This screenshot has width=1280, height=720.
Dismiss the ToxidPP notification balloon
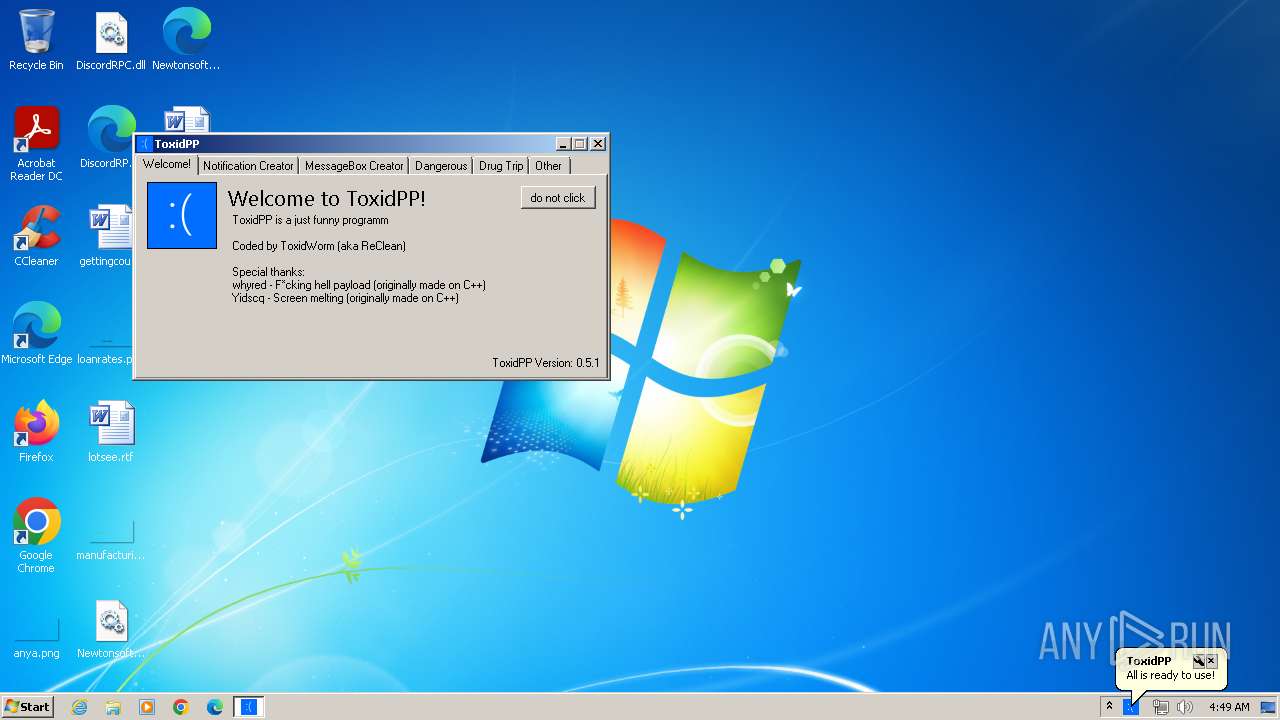[1211, 661]
